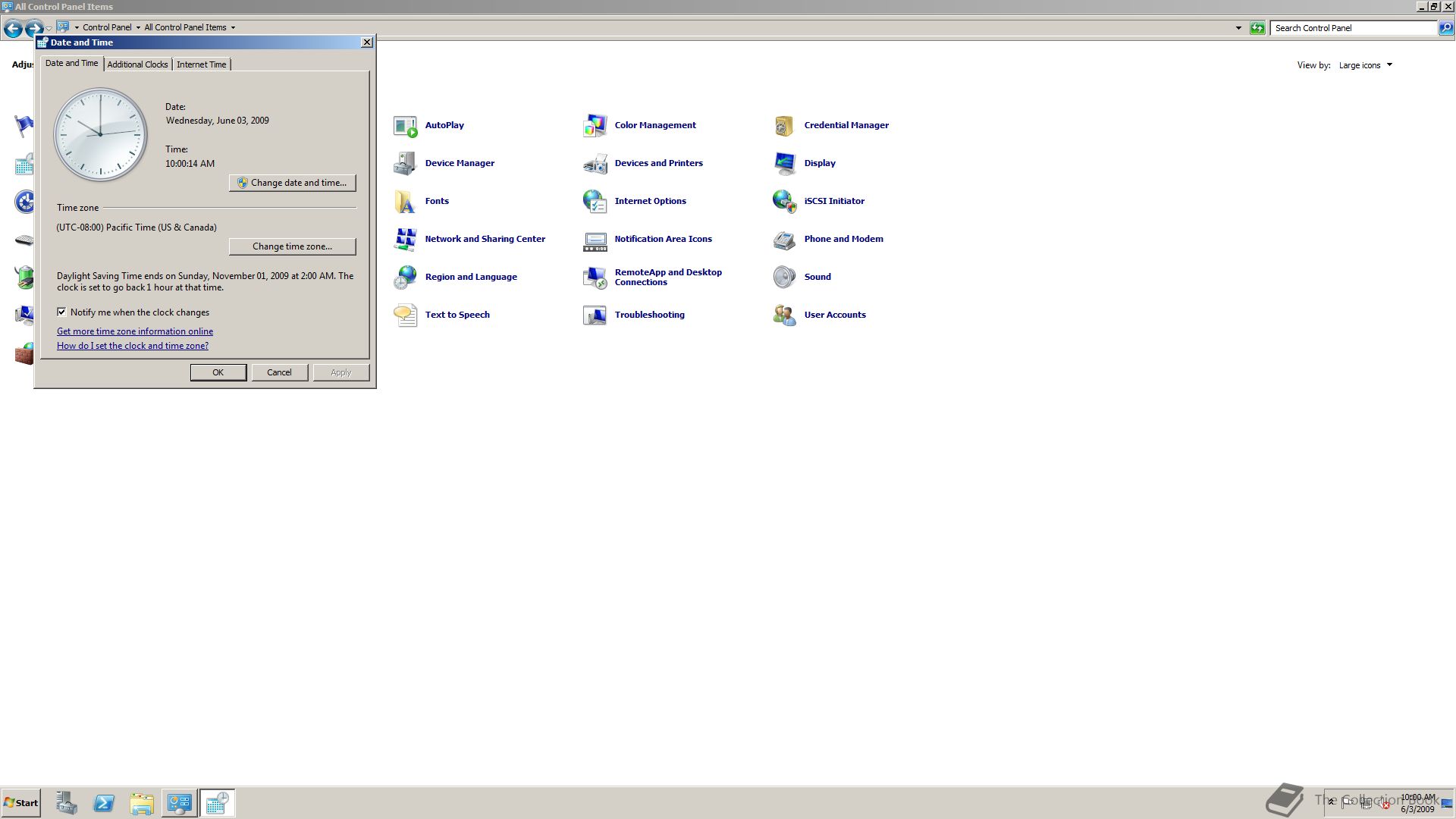Open the User Accounts icon

pyautogui.click(x=785, y=315)
